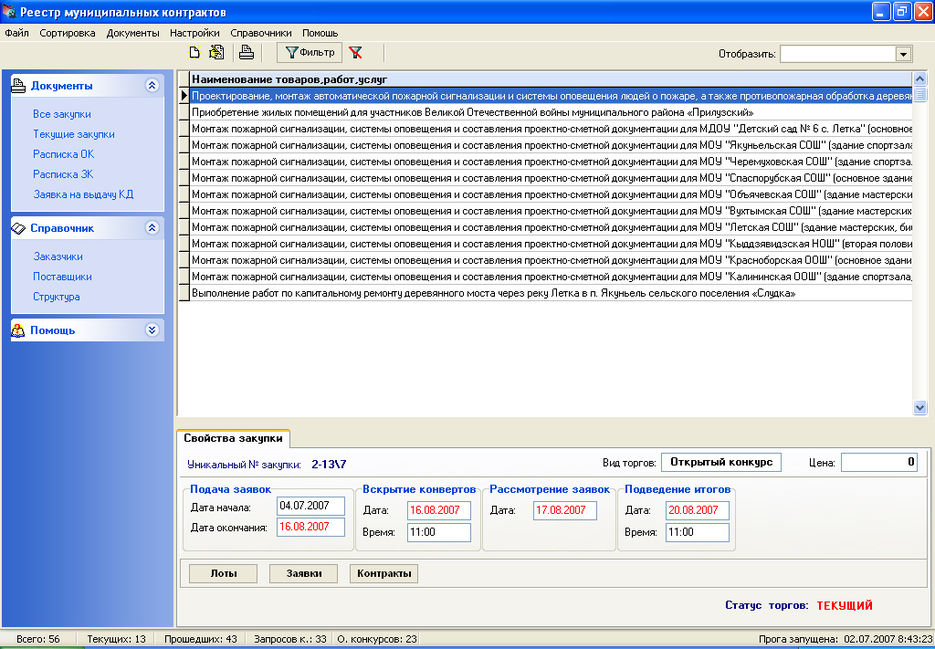Select row mentioning Красноборская ООШ
This screenshot has width=935, height=649.
point(551,260)
